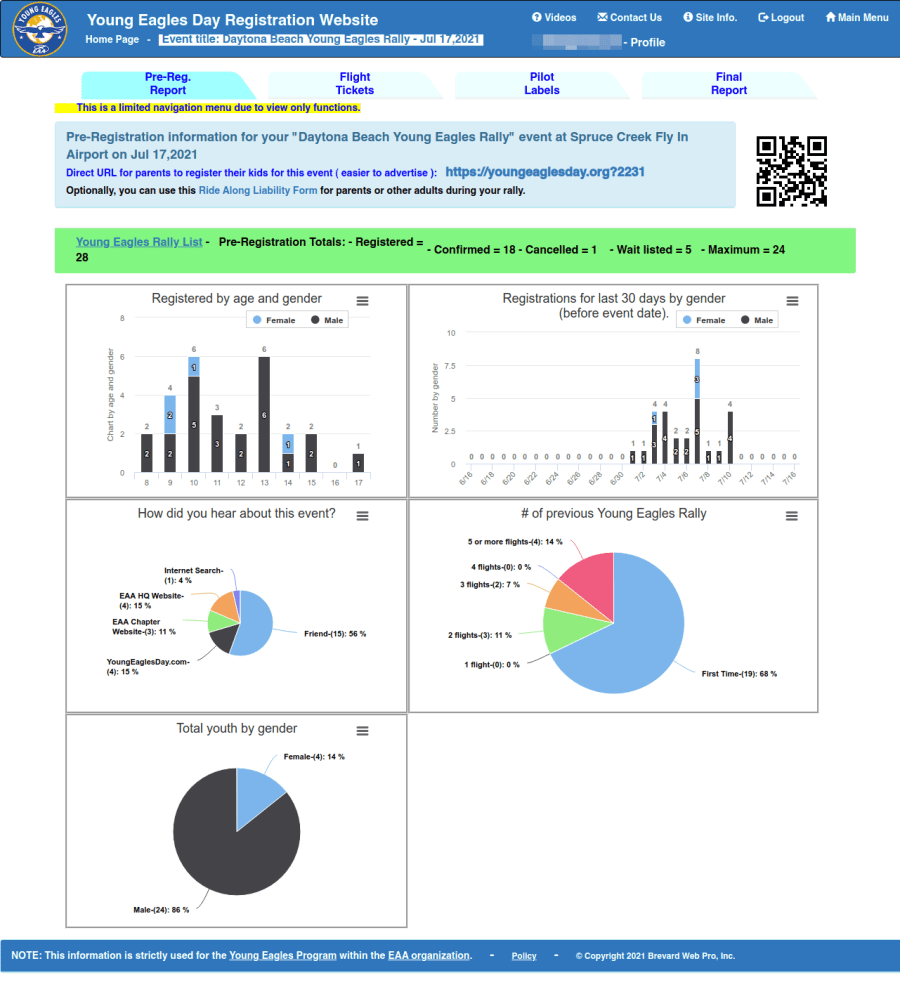
Task: Open chart menu for Total youth by gender
Action: click(x=363, y=731)
